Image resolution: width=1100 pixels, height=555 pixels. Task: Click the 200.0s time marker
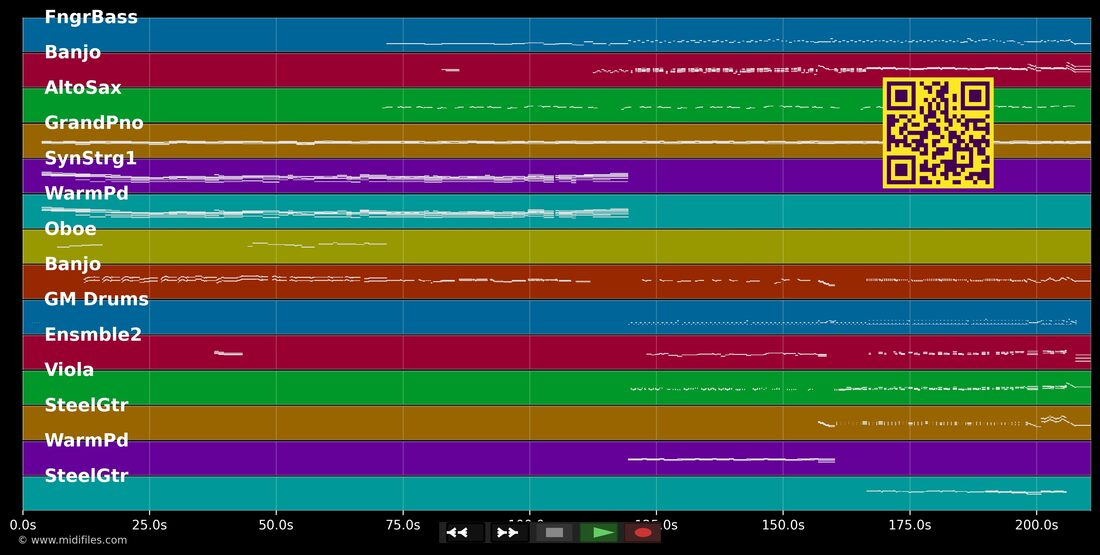1037,524
